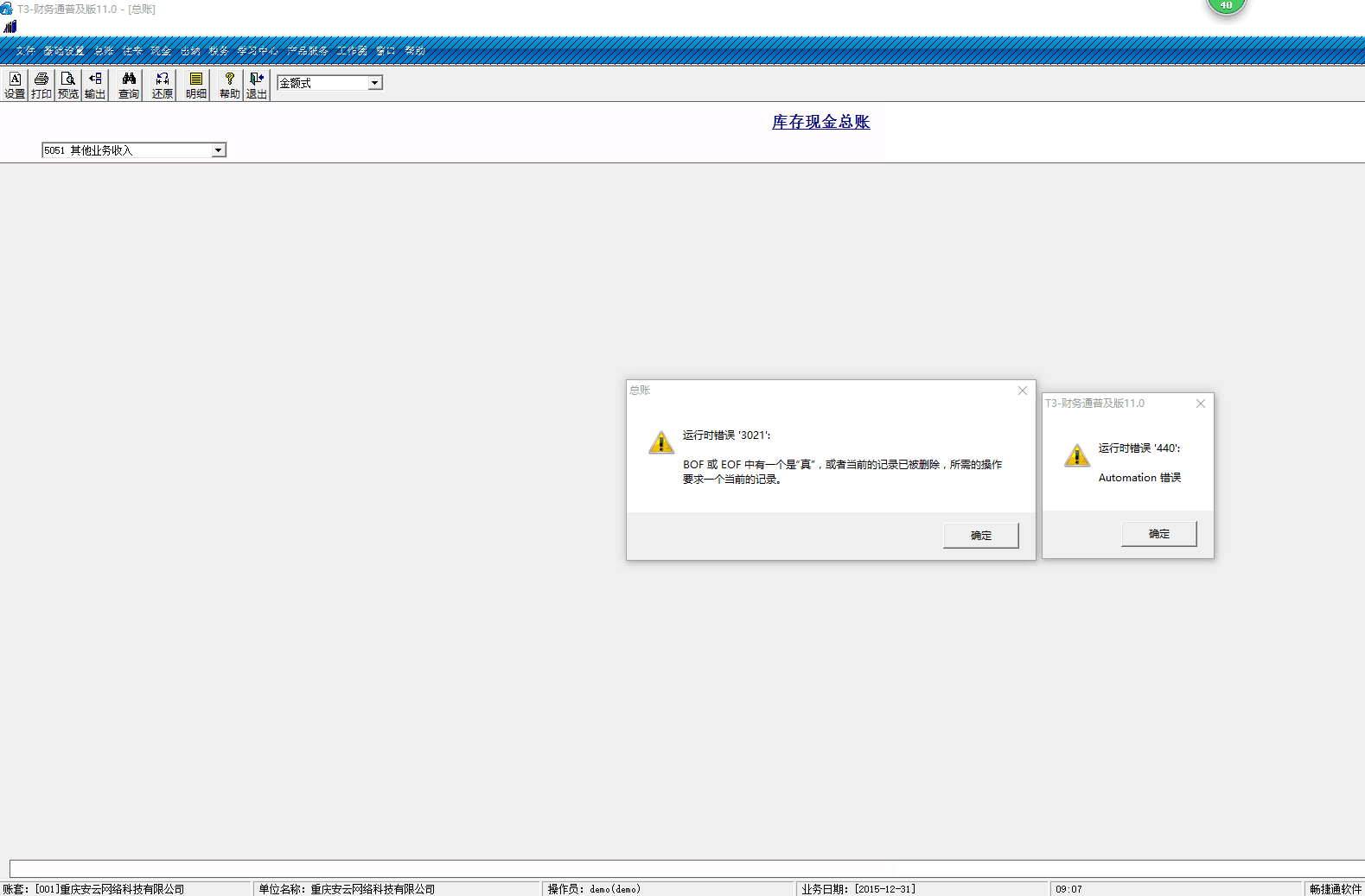Click the 还原 (Restore) toolbar icon

[x=163, y=85]
